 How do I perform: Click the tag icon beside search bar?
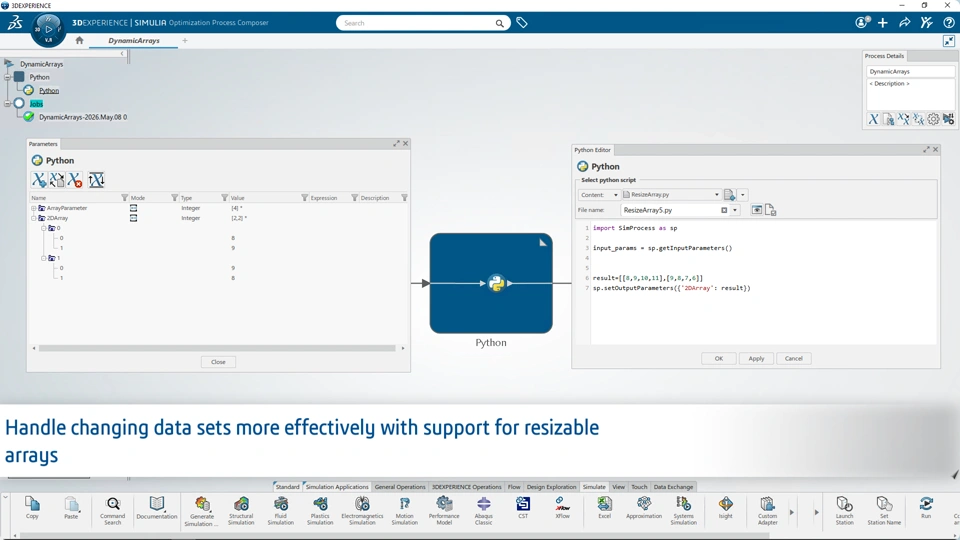522,23
